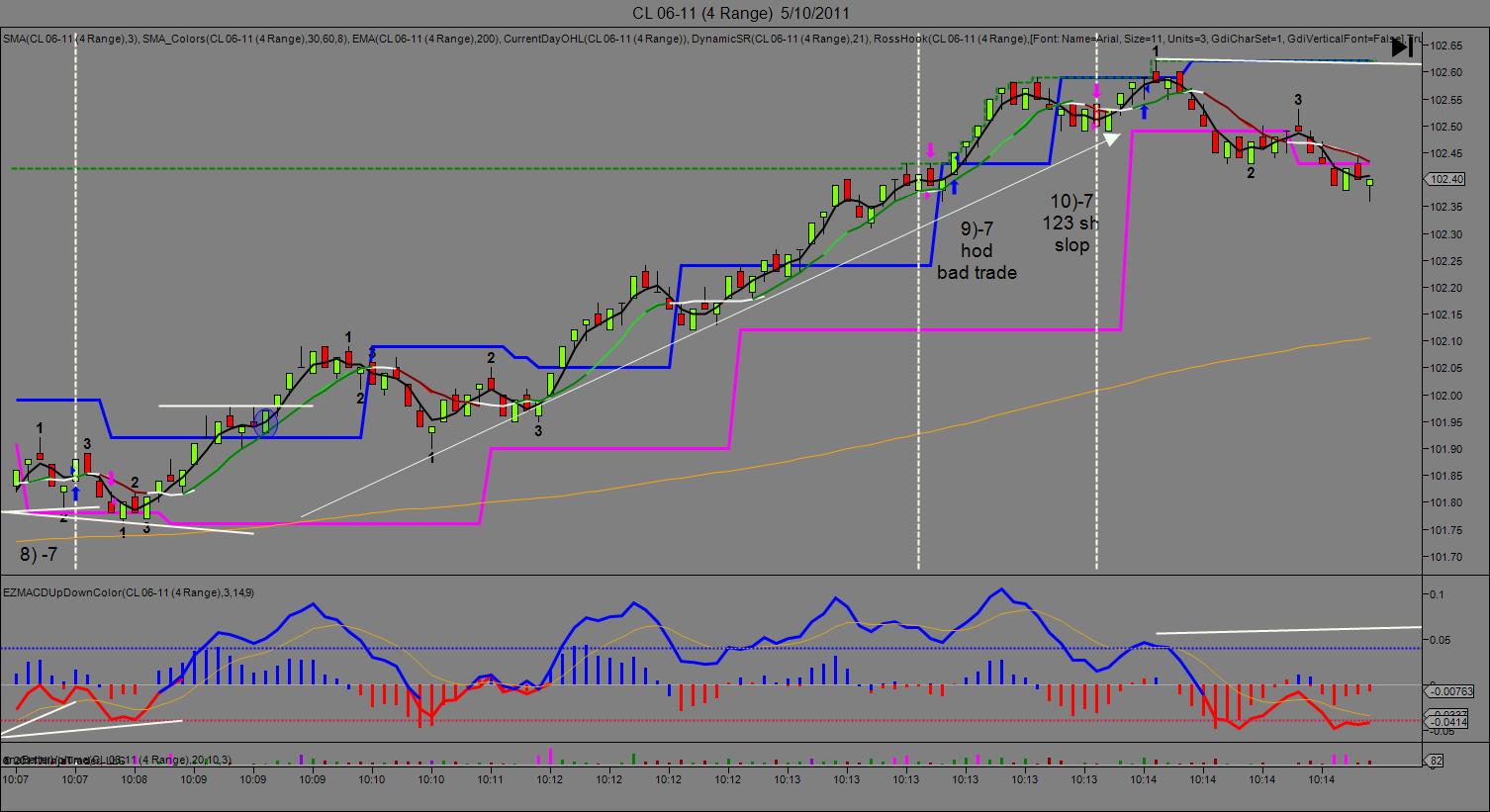Click the 102.05 price axis label

1446,369
